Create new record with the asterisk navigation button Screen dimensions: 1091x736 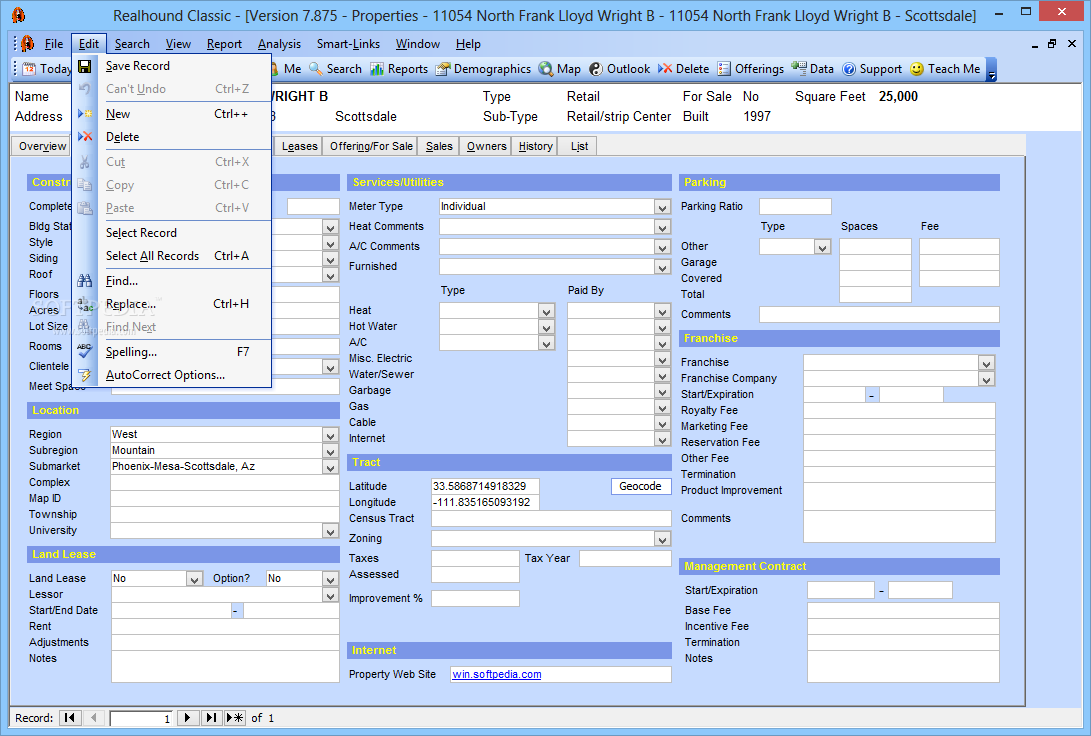pyautogui.click(x=234, y=718)
